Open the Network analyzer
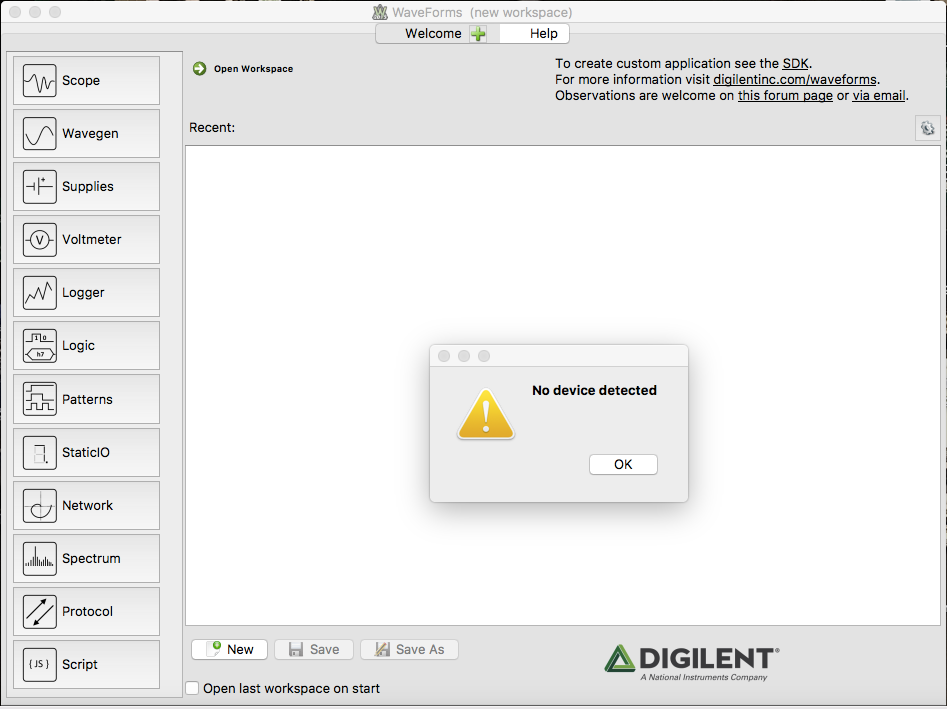 (86, 505)
